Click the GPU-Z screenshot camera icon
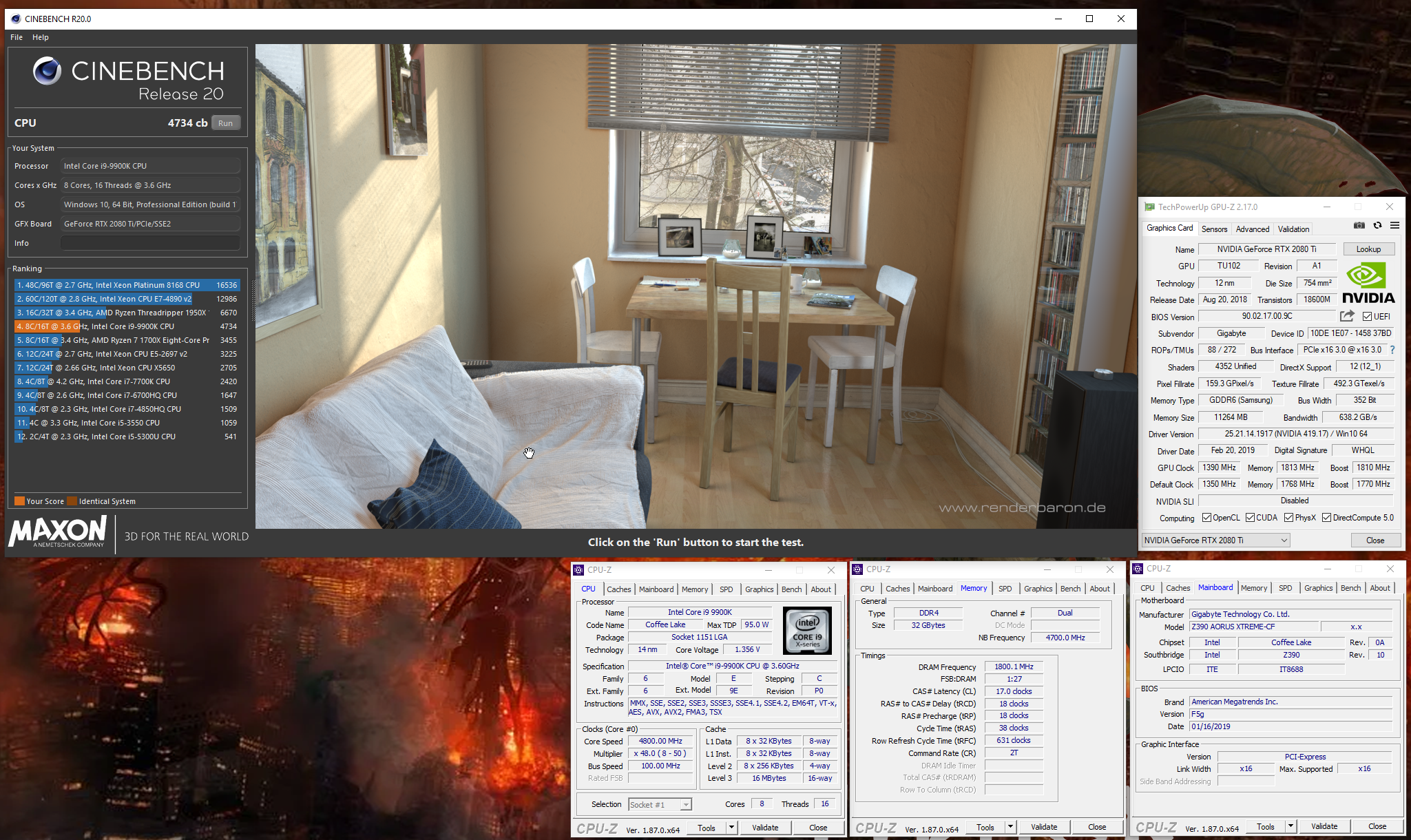1411x840 pixels. coord(1359,226)
